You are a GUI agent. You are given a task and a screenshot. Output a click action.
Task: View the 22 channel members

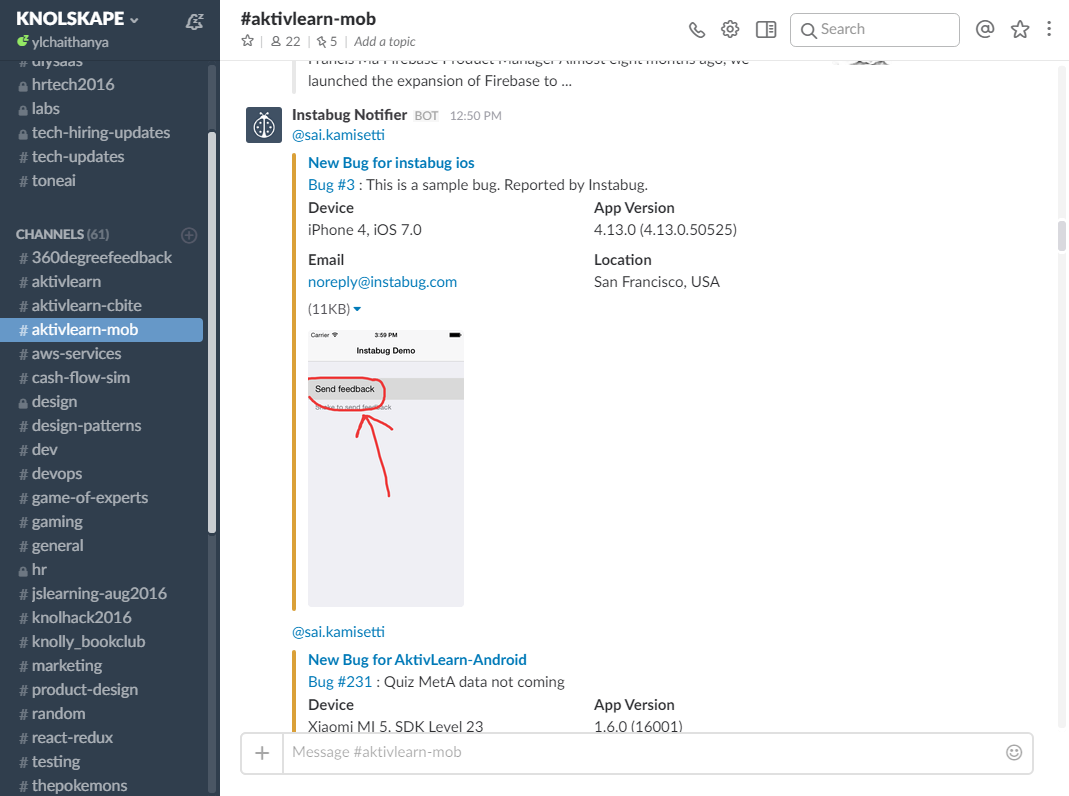286,42
